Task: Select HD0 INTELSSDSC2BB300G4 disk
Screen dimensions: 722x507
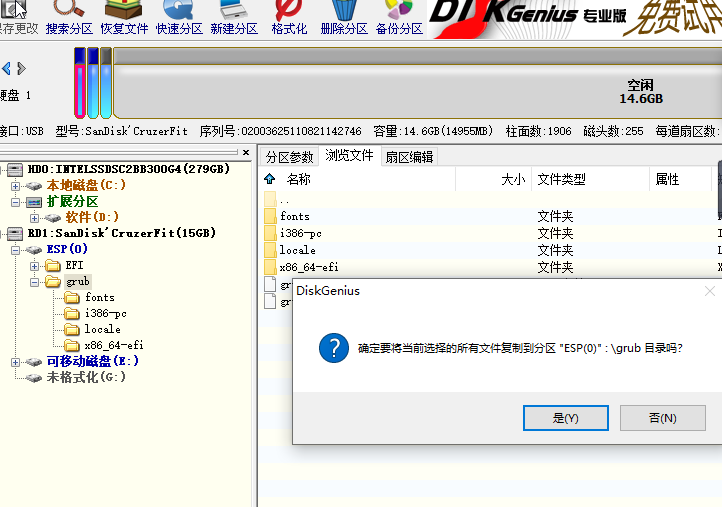Action: tap(128, 169)
